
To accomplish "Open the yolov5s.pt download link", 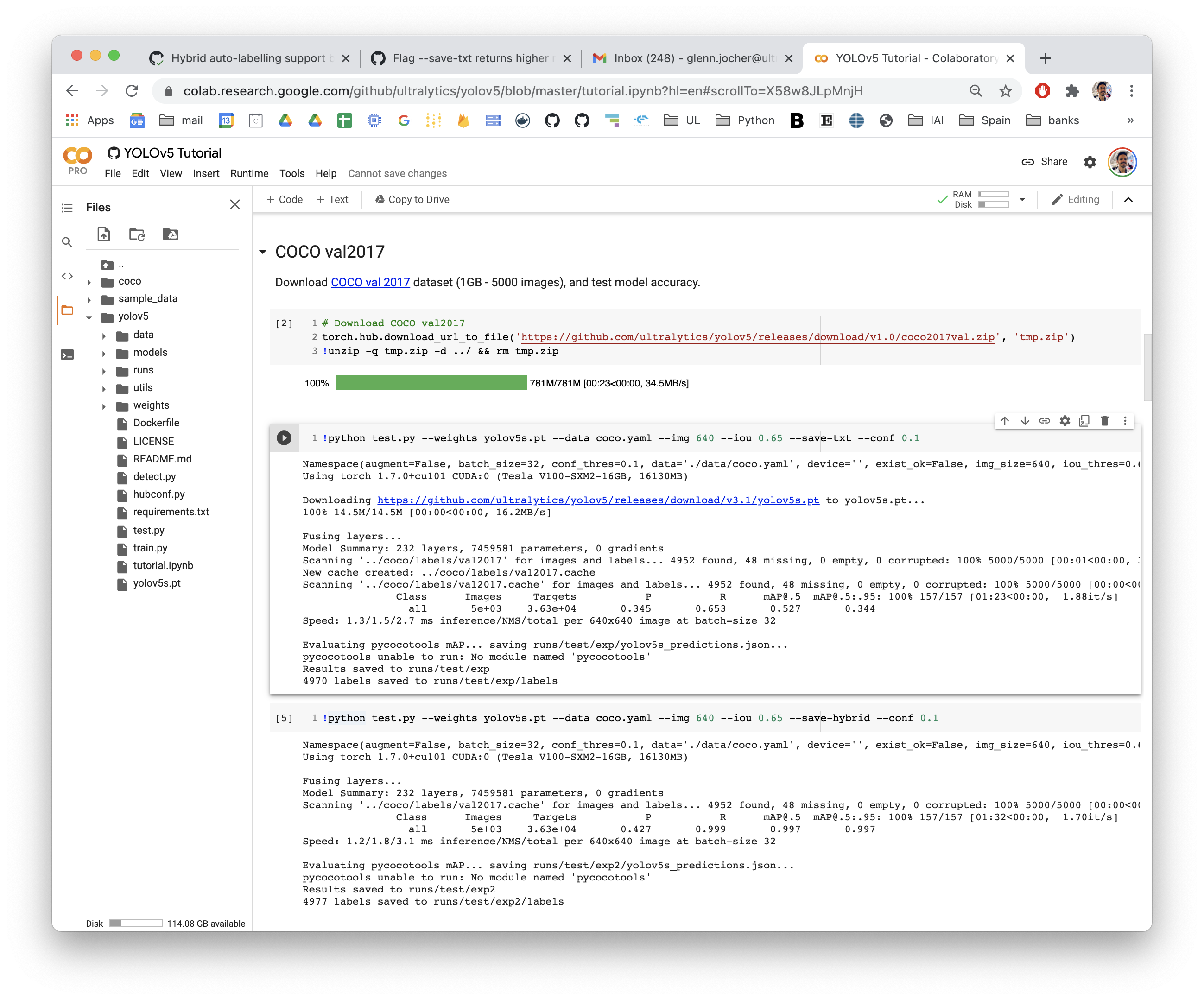I will point(598,500).
